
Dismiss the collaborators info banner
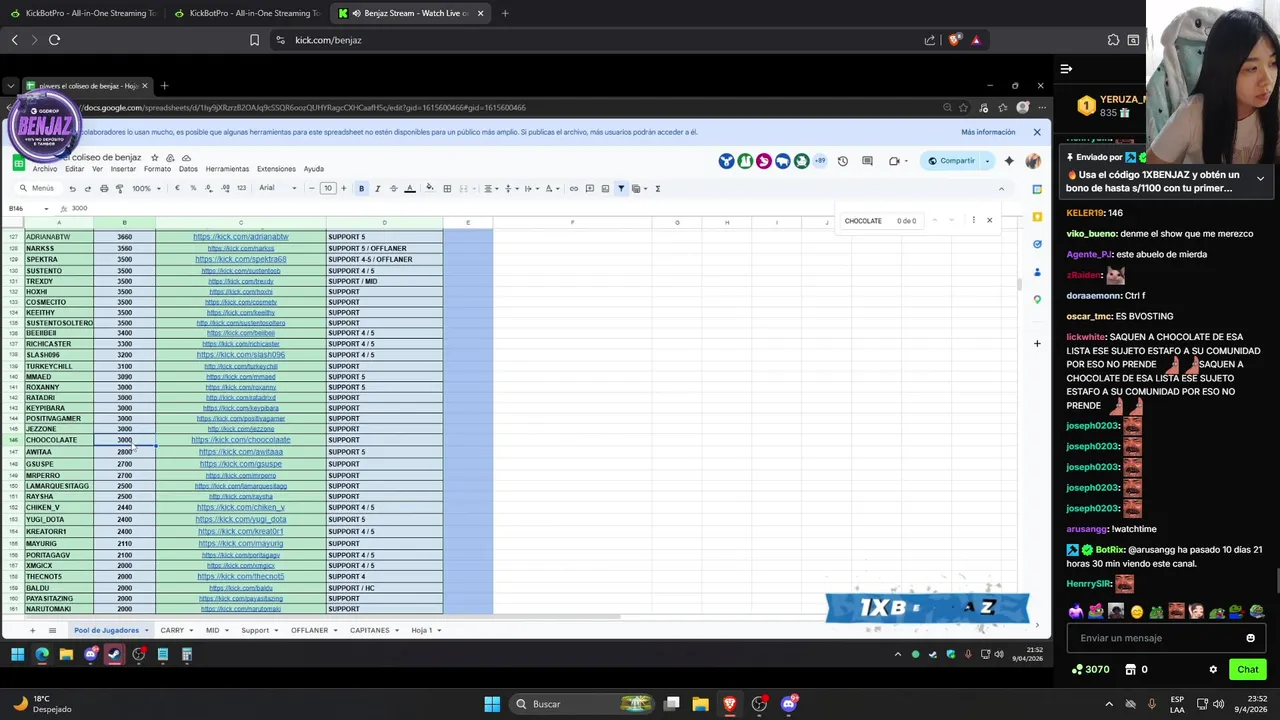point(1037,132)
